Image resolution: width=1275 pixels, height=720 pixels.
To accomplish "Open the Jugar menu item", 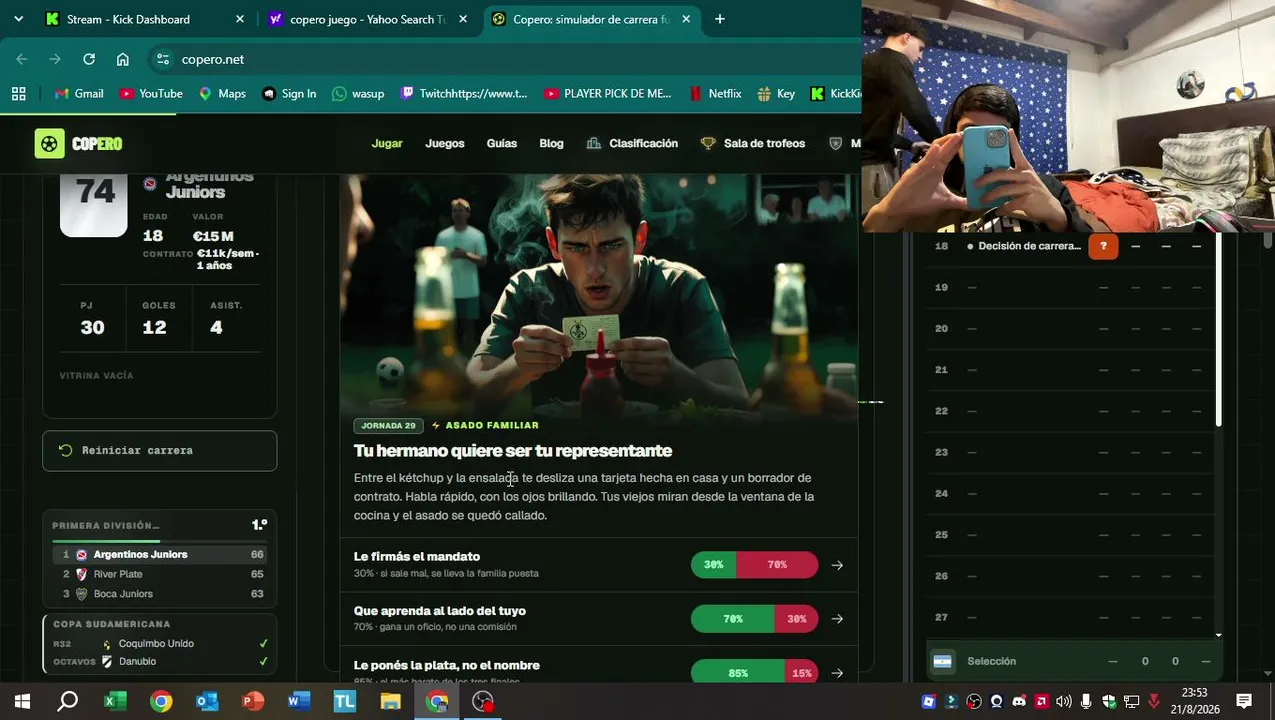I will pyautogui.click(x=387, y=143).
